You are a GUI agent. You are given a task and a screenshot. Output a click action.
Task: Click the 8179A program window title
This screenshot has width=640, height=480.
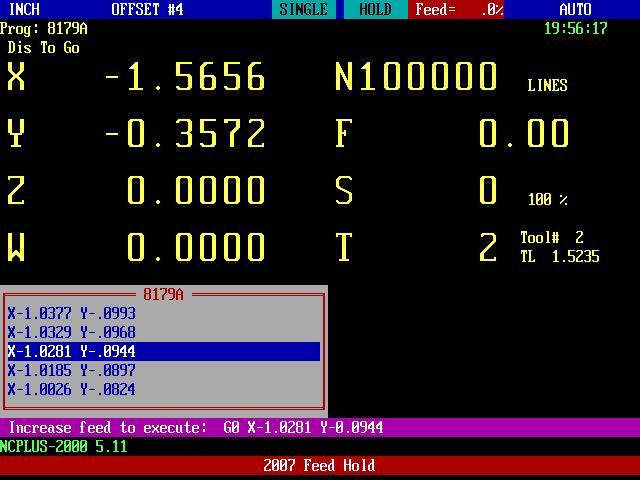pos(163,294)
